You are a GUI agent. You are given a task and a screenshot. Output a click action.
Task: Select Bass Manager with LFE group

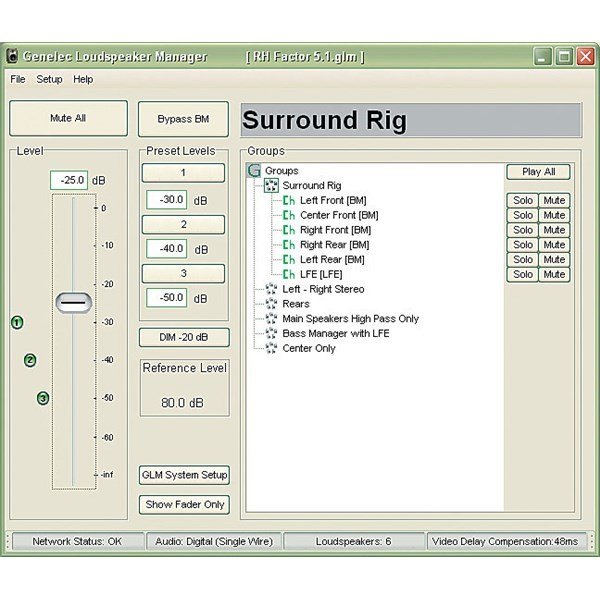coord(336,333)
